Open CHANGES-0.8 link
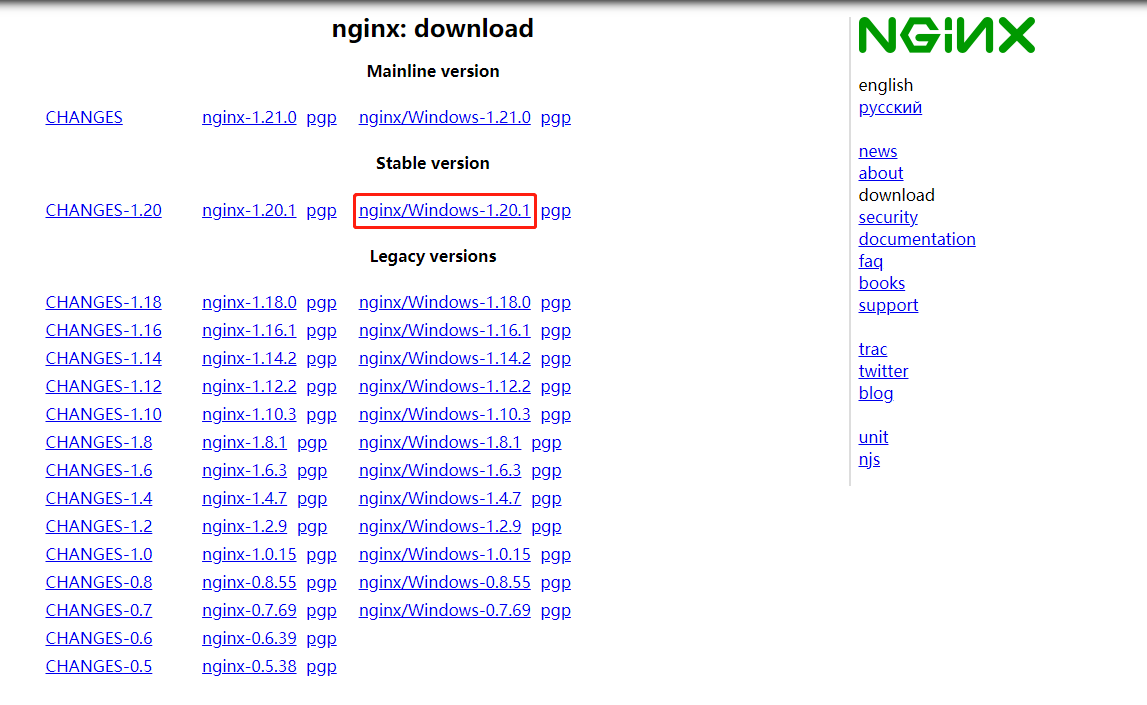The width and height of the screenshot is (1147, 705). coord(99,582)
